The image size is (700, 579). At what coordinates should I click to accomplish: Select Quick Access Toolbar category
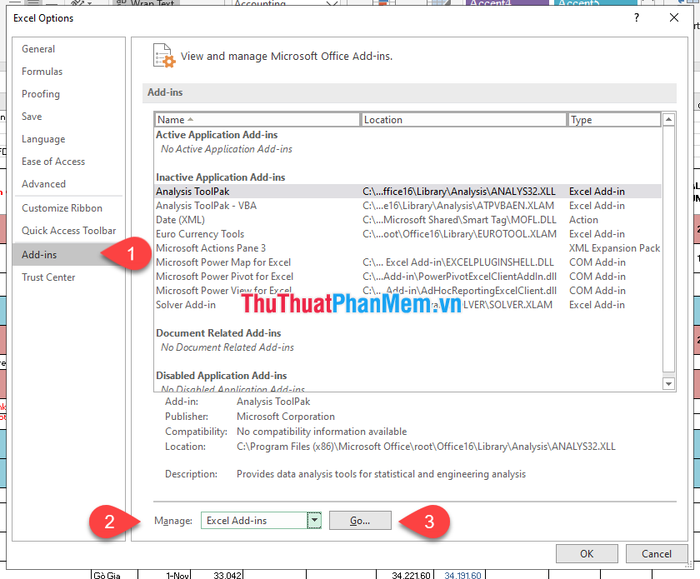pyautogui.click(x=69, y=230)
